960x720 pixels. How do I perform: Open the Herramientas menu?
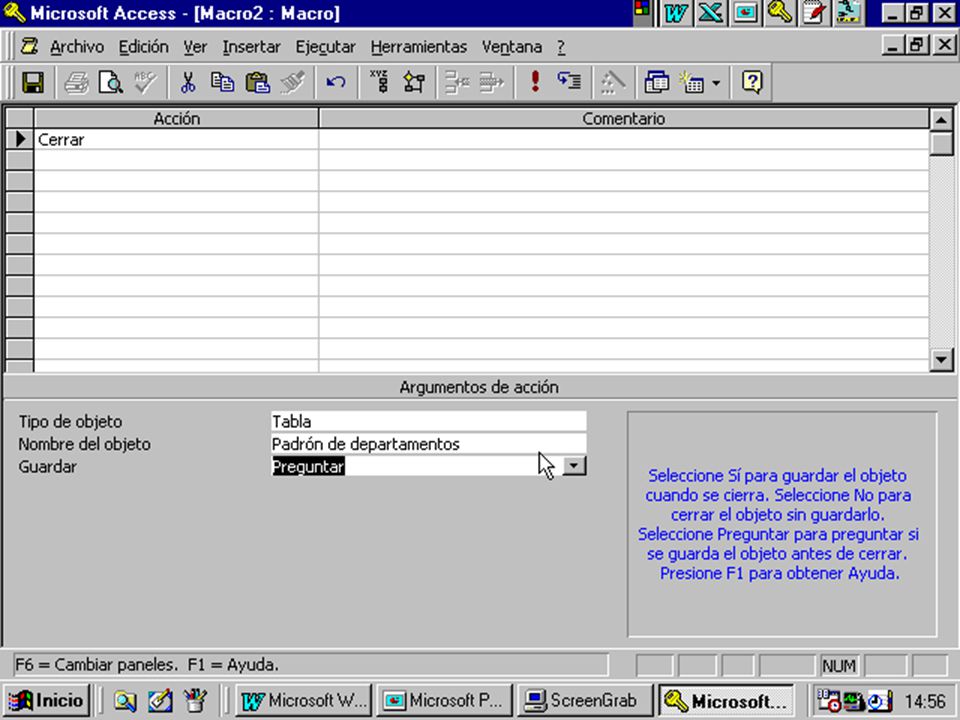(x=418, y=47)
